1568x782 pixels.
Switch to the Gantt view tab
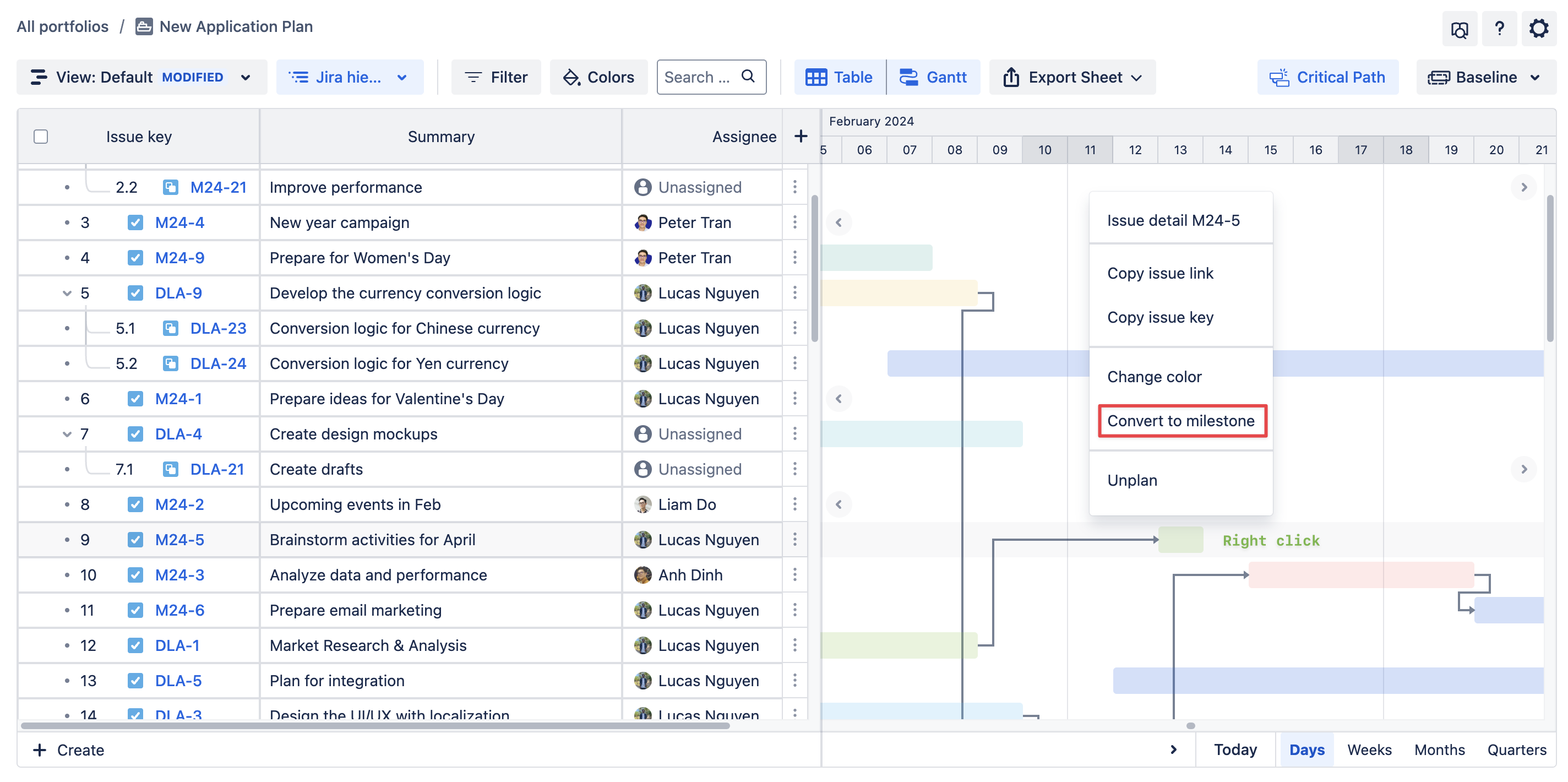[933, 77]
